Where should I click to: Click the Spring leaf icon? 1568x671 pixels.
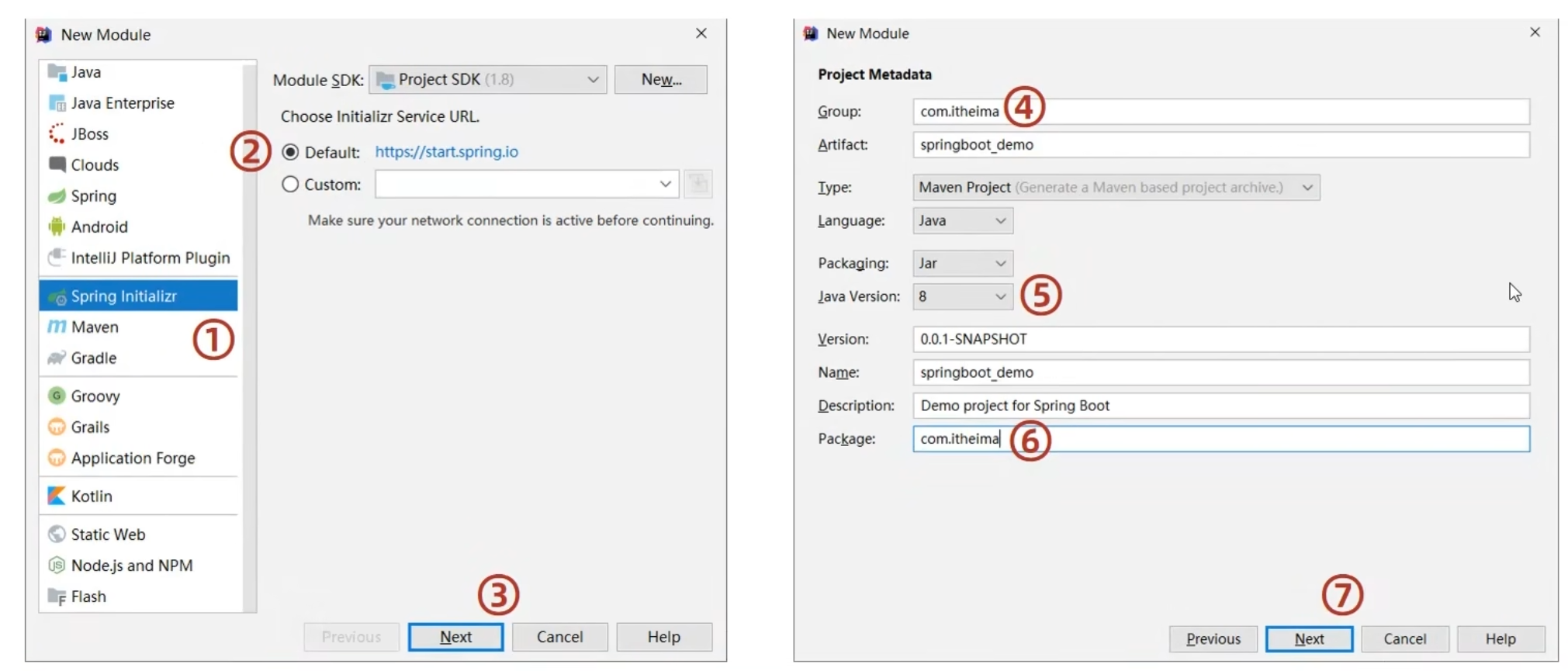click(x=57, y=196)
